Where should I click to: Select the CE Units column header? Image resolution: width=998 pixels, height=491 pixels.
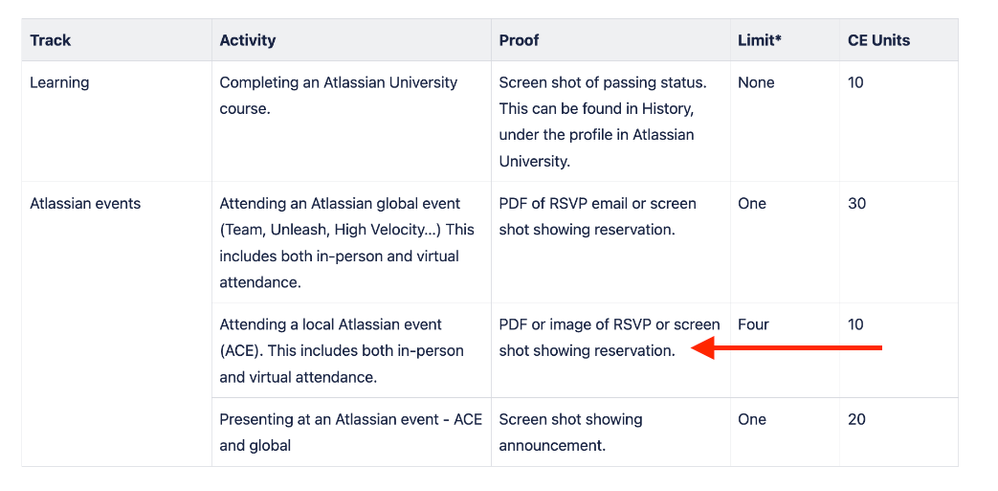click(x=878, y=40)
